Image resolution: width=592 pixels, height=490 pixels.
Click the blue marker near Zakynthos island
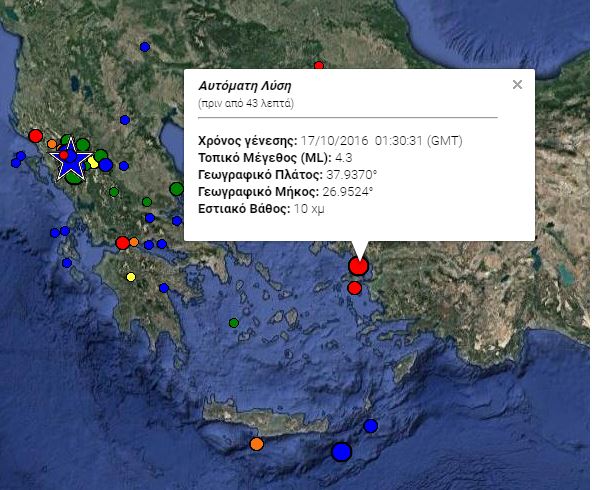(x=67, y=263)
